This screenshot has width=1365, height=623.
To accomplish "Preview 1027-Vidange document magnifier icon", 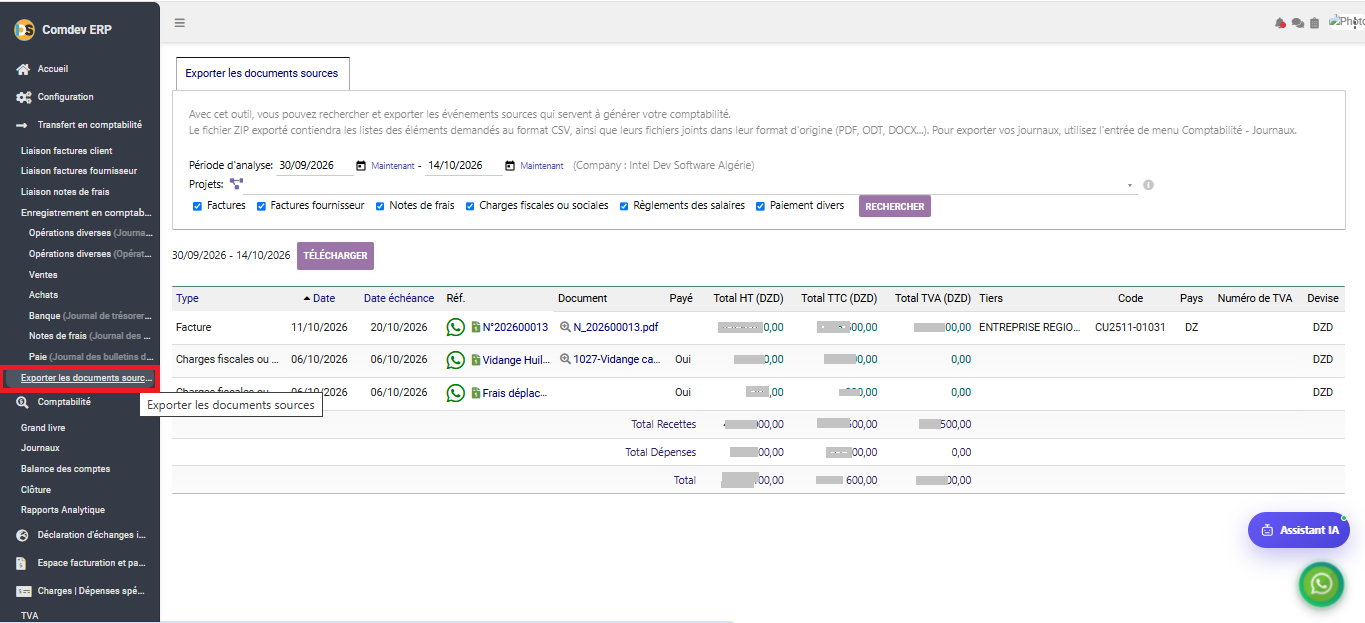I will click(565, 360).
